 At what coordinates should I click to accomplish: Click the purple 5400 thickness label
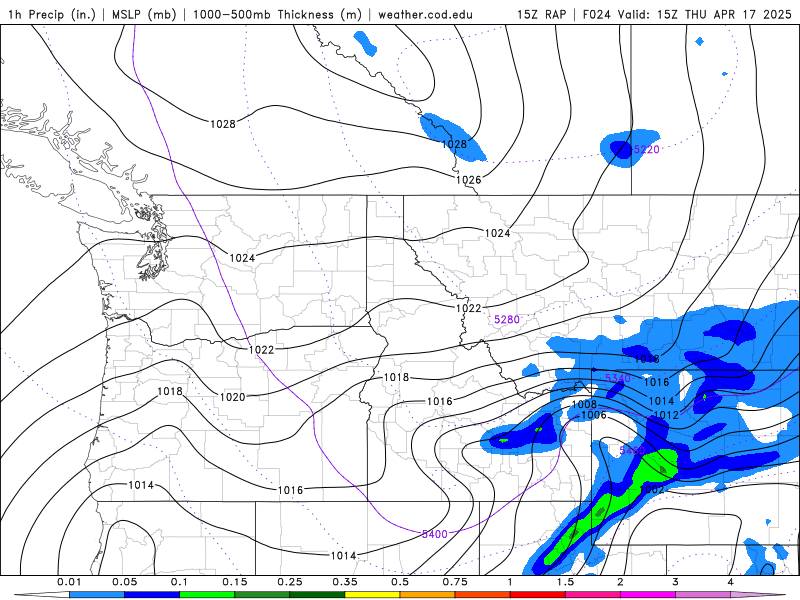pos(435,534)
